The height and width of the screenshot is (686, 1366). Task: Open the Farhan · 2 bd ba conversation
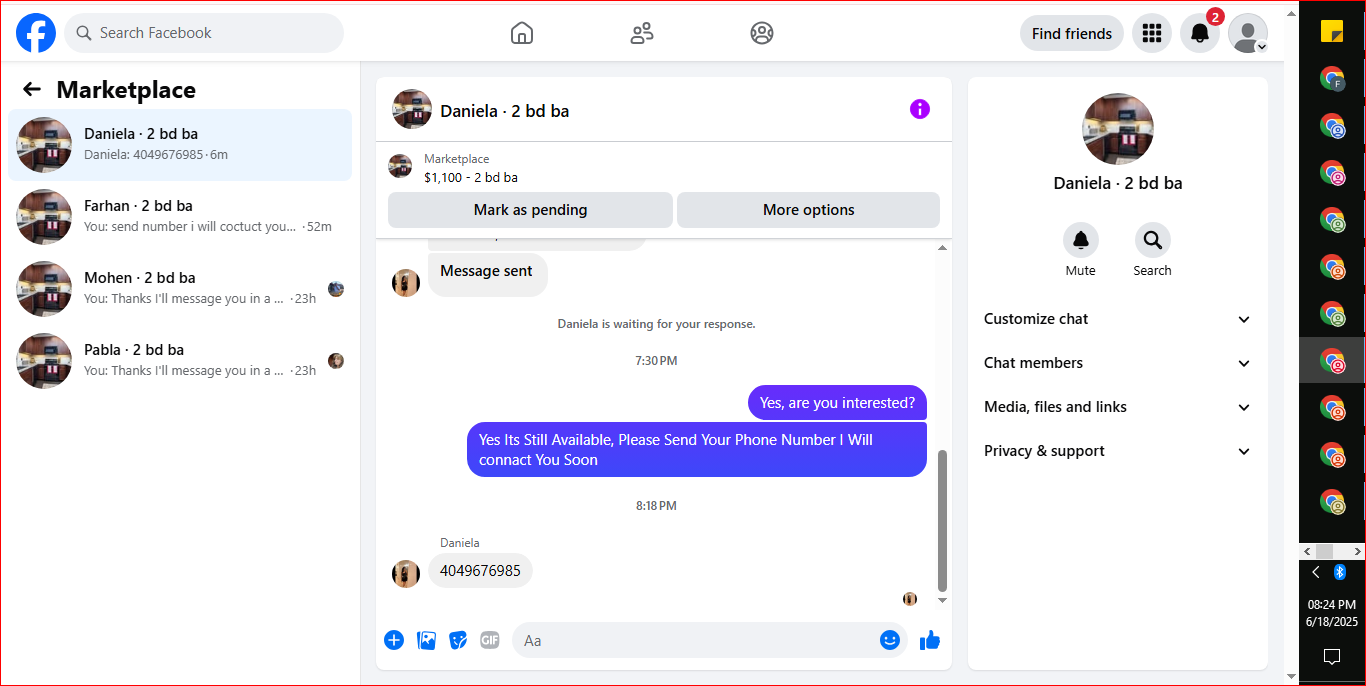(180, 217)
